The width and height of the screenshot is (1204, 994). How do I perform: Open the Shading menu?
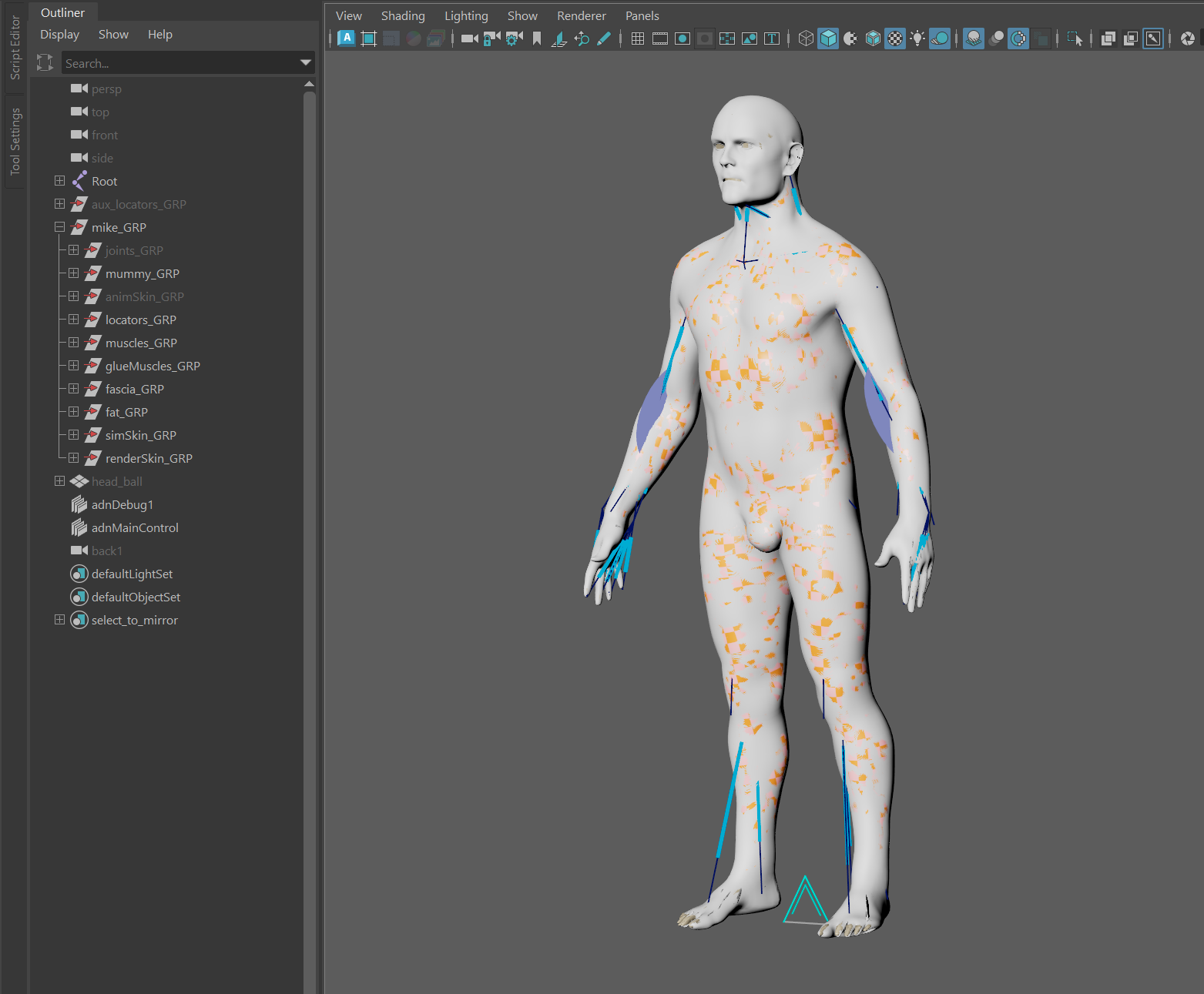tap(403, 15)
